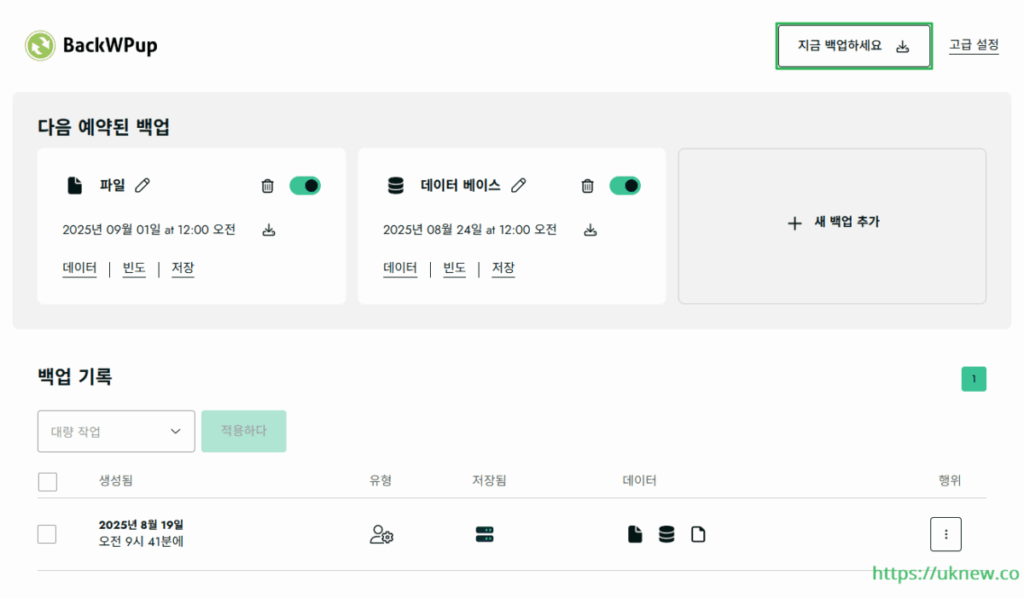
Task: Open 고급 설정 advanced settings link
Action: [x=973, y=45]
